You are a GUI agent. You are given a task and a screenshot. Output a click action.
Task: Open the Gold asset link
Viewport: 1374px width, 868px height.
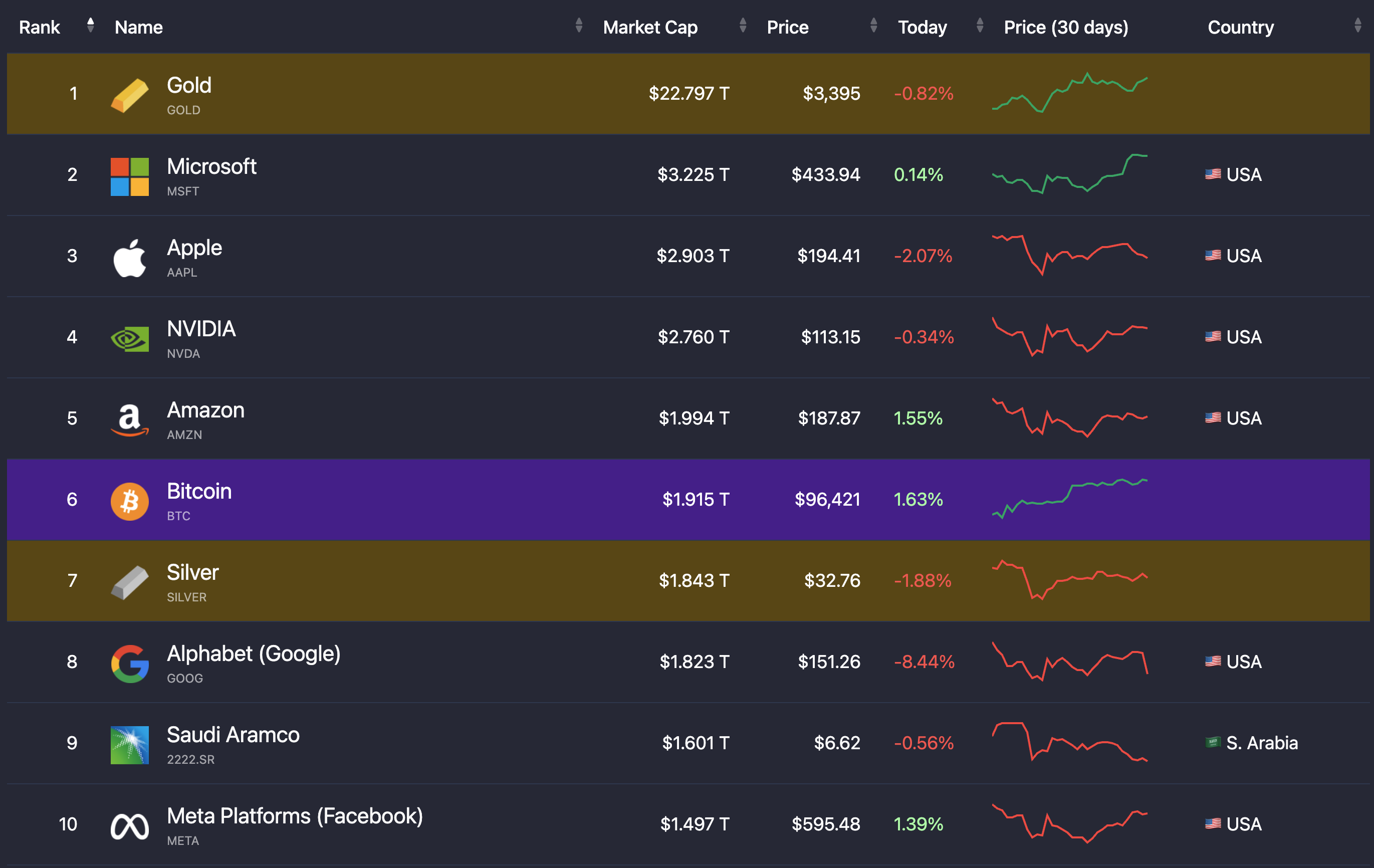pyautogui.click(x=189, y=86)
